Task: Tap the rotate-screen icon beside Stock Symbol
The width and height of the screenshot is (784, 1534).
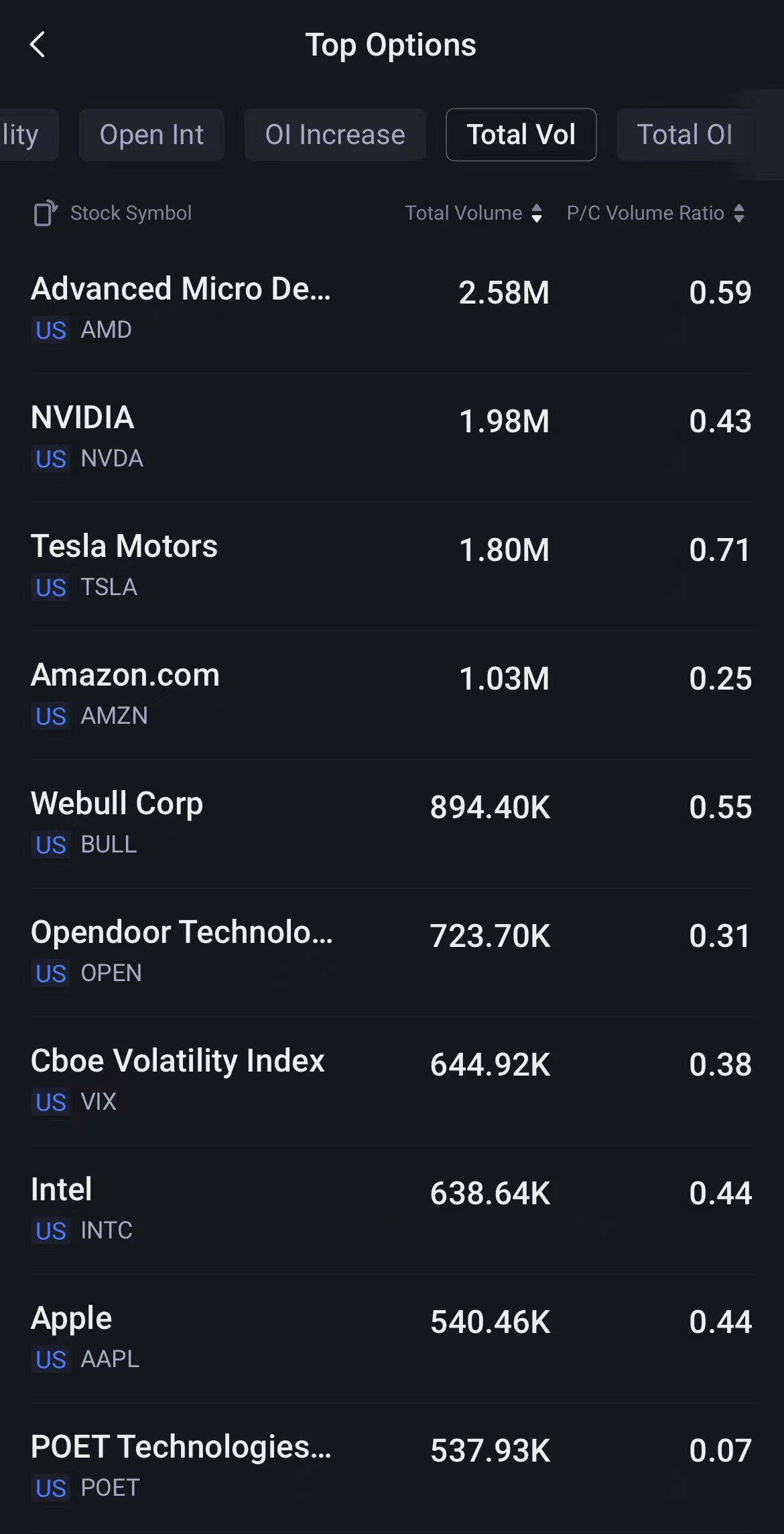Action: pyautogui.click(x=46, y=213)
